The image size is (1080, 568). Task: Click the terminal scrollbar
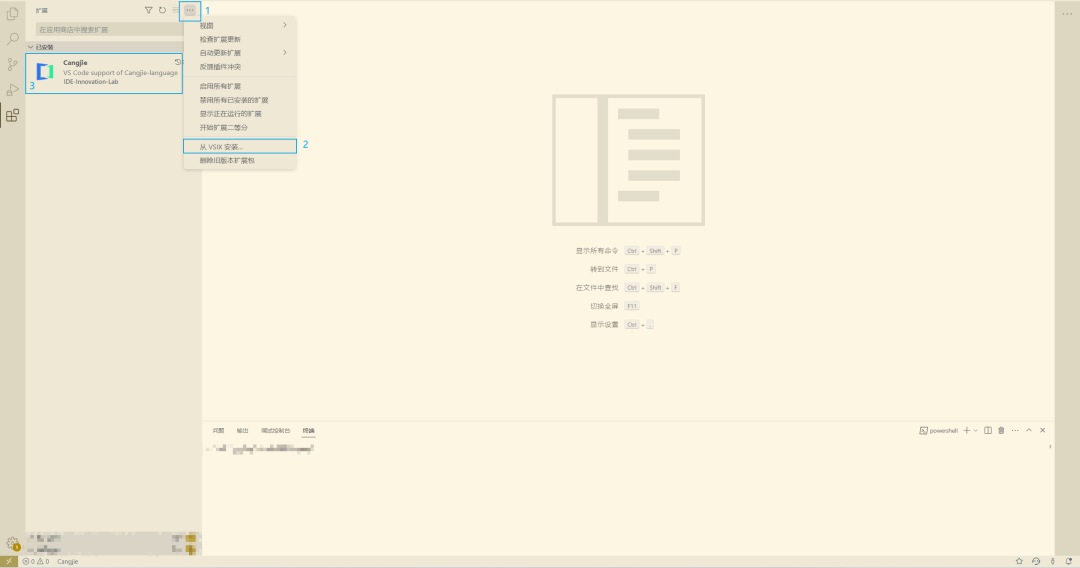click(x=1050, y=448)
